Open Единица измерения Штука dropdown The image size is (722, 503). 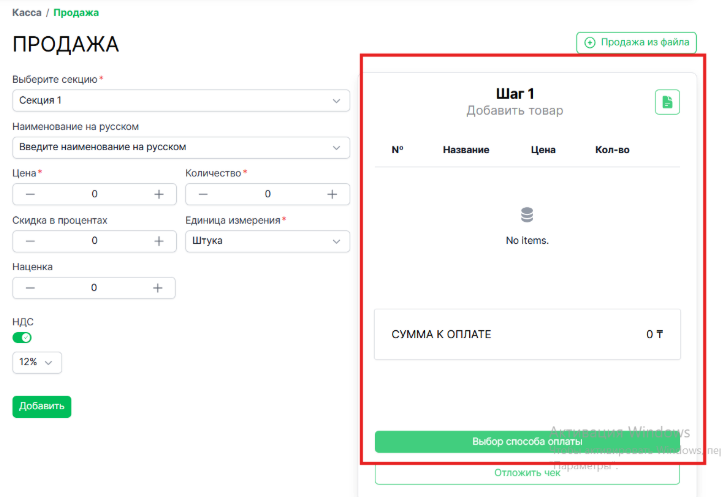coord(267,241)
